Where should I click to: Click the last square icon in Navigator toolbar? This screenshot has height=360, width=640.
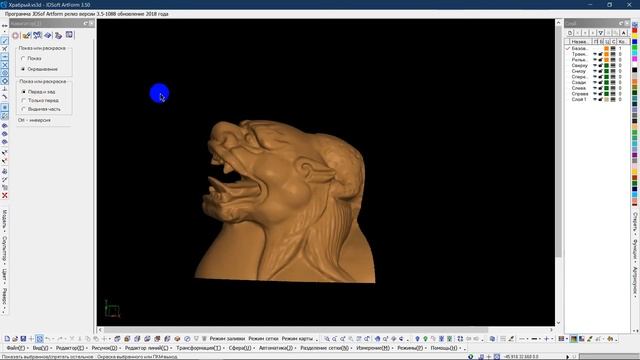(69, 35)
